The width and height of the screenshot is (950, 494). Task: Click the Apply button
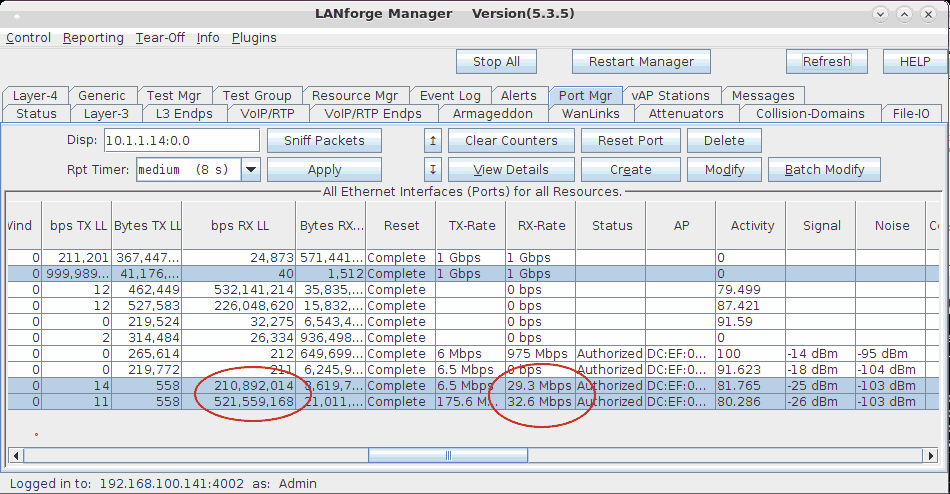pyautogui.click(x=324, y=170)
